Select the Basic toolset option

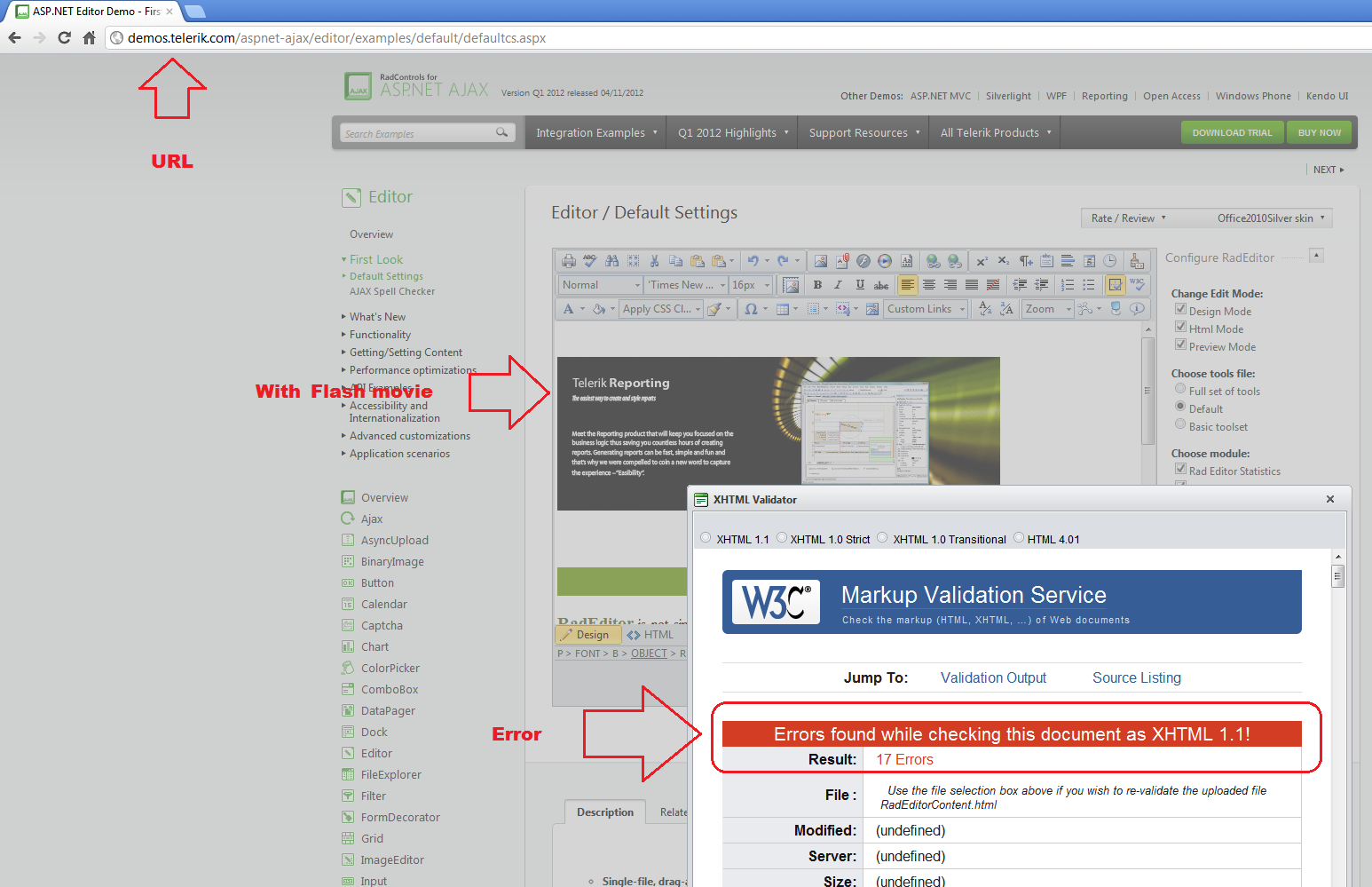(1180, 424)
